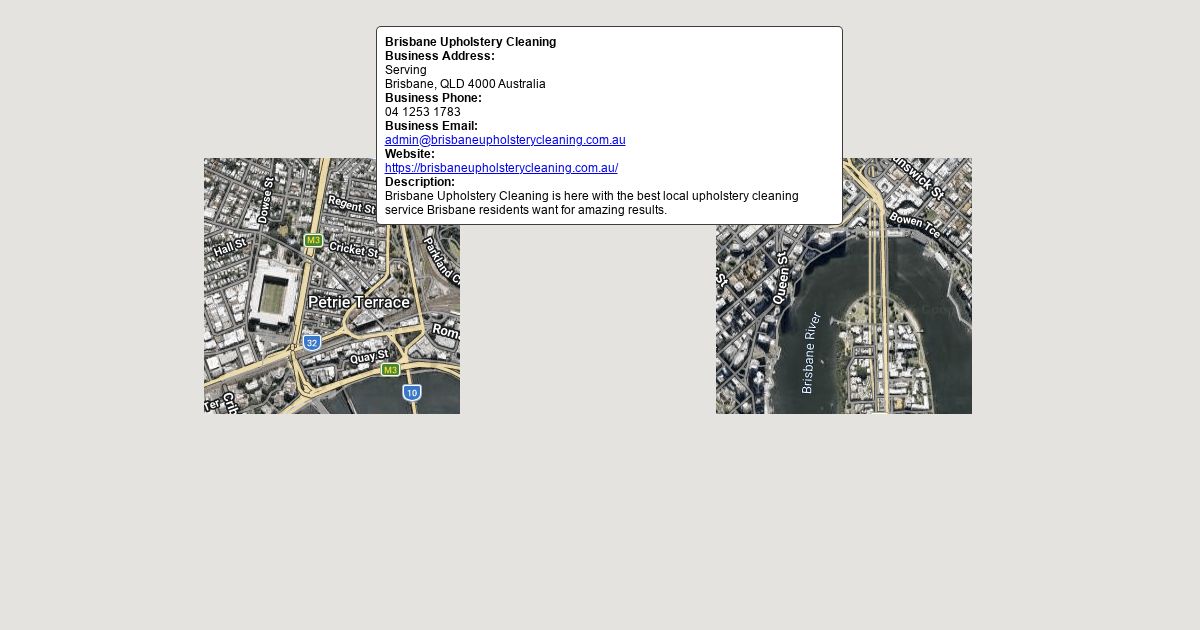The width and height of the screenshot is (1200, 630).
Task: Select the blue route 10 shield
Action: tap(412, 393)
